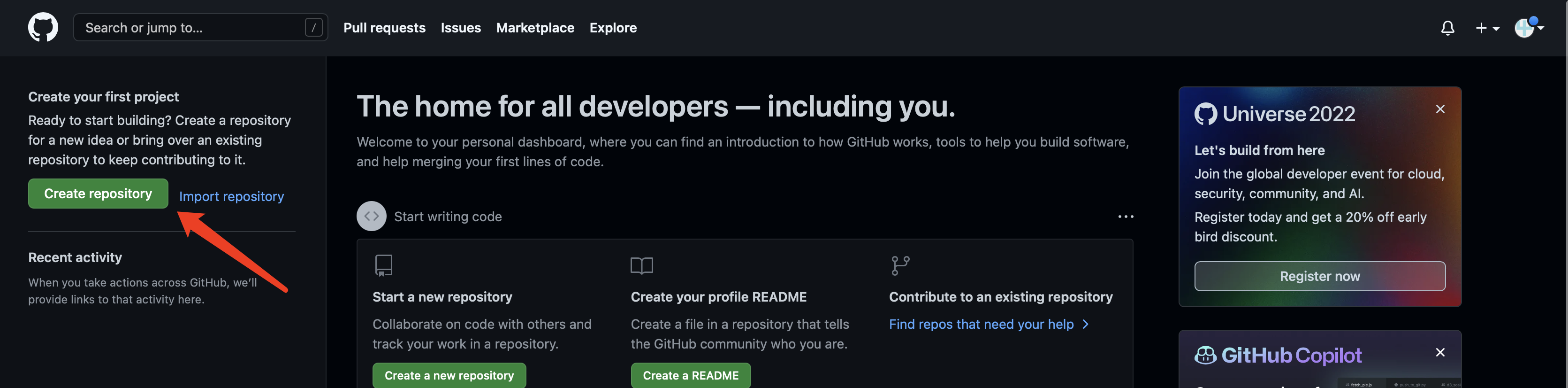The height and width of the screenshot is (388, 1568).
Task: Open the Explore page
Action: [x=612, y=27]
